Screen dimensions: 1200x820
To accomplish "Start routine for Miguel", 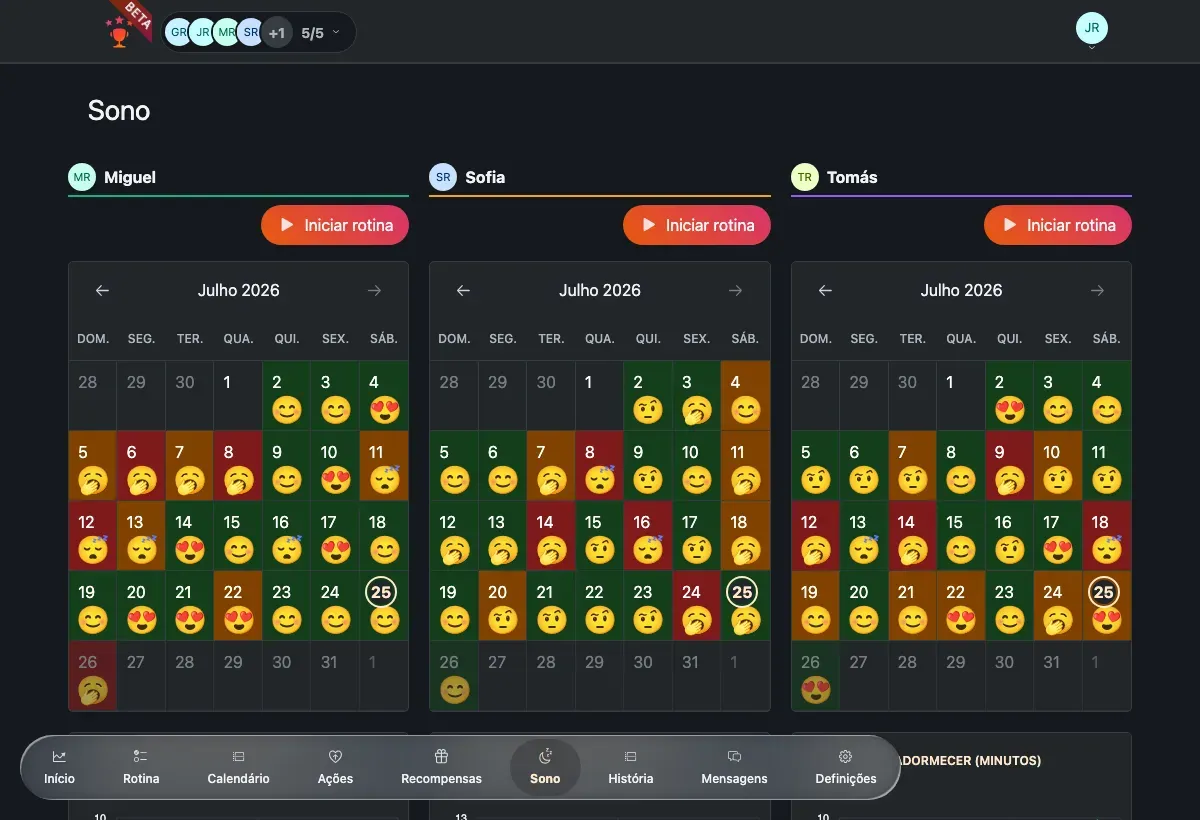I will coord(335,225).
